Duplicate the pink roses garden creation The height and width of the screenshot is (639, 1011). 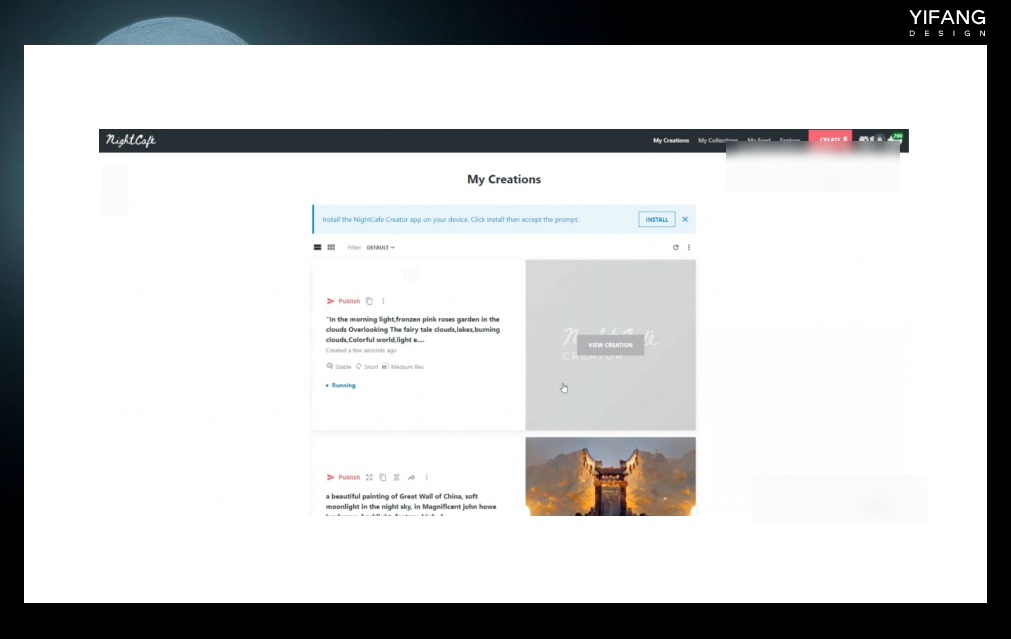pyautogui.click(x=369, y=301)
